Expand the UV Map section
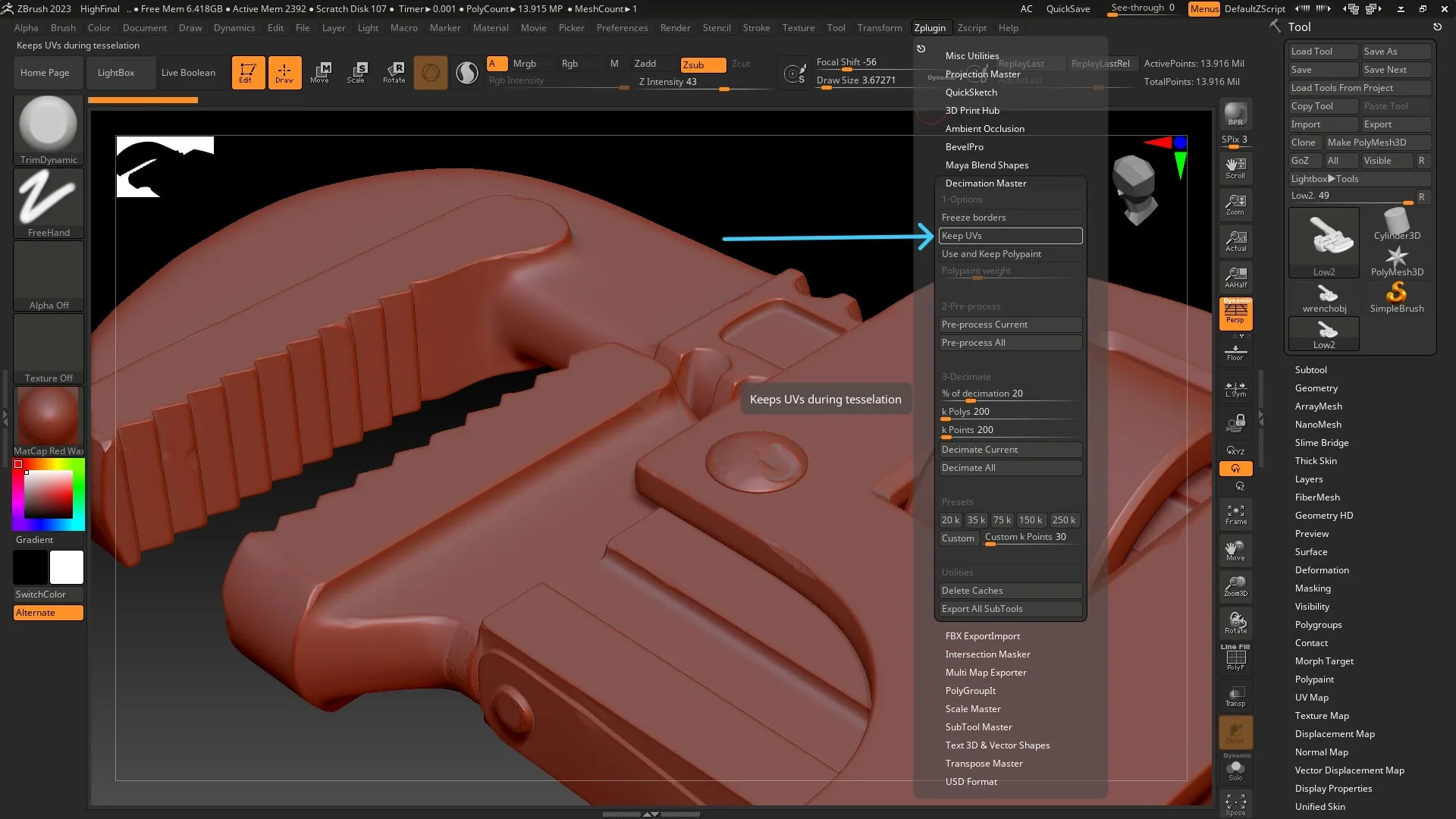This screenshot has height=819, width=1456. click(x=1311, y=698)
